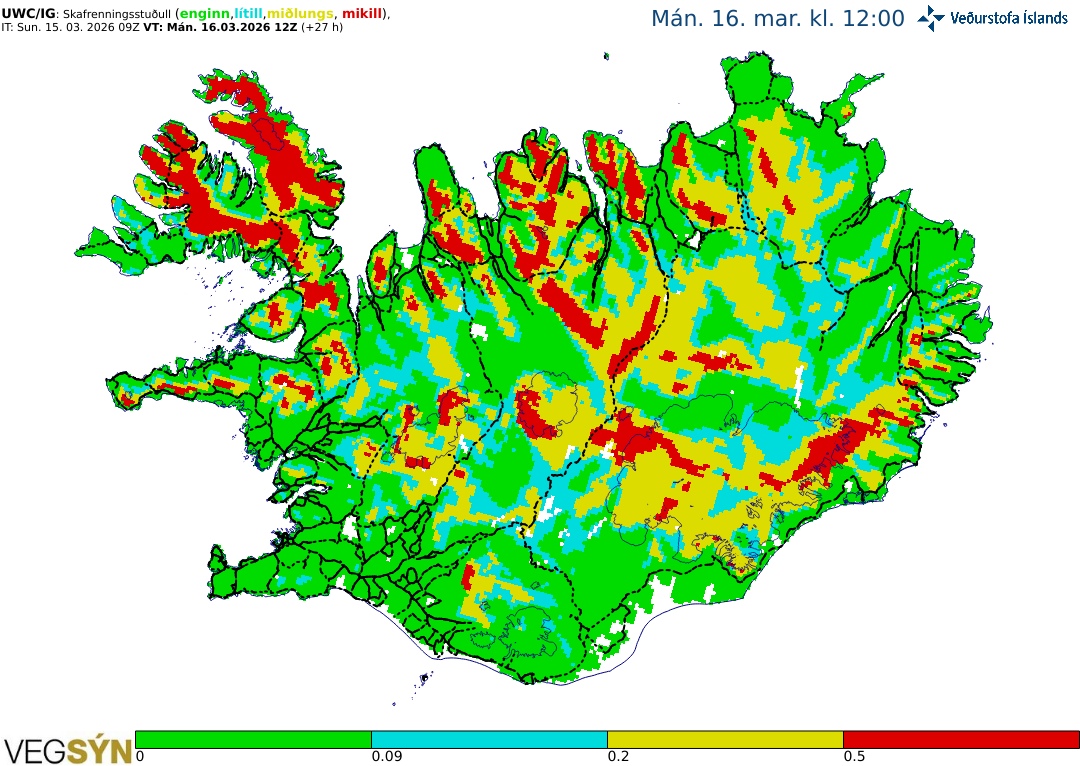
Task: Click the cyan legend color bar
Action: [x=490, y=740]
